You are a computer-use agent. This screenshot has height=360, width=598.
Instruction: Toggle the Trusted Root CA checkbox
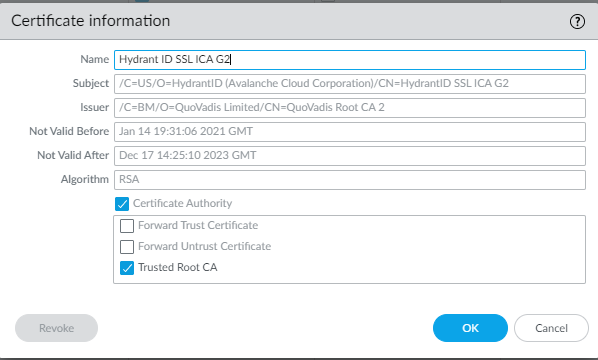(127, 268)
